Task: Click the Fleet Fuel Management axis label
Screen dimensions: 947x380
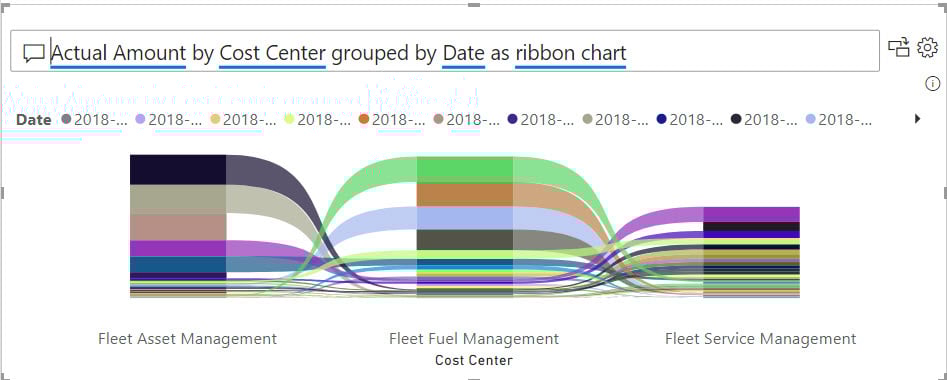Action: coord(474,338)
